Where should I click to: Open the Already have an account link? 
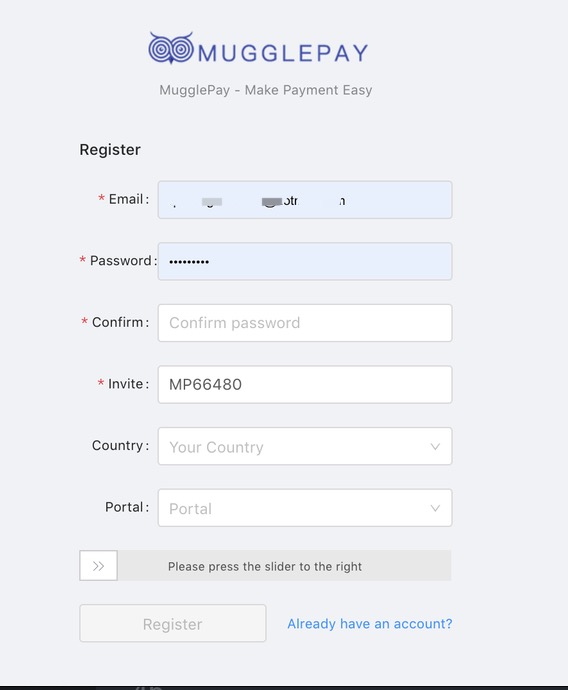[x=370, y=624]
